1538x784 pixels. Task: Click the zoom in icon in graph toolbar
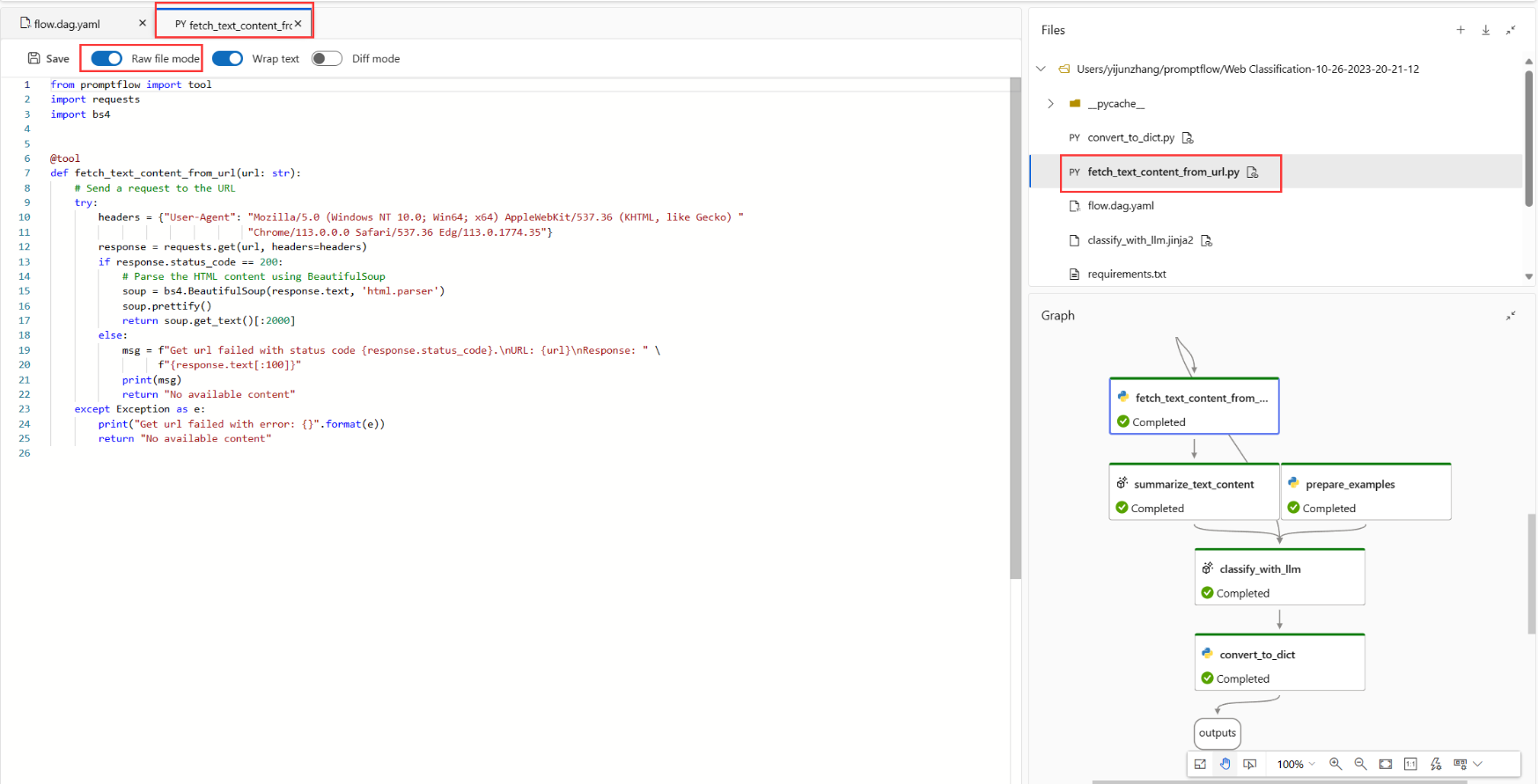click(1336, 764)
